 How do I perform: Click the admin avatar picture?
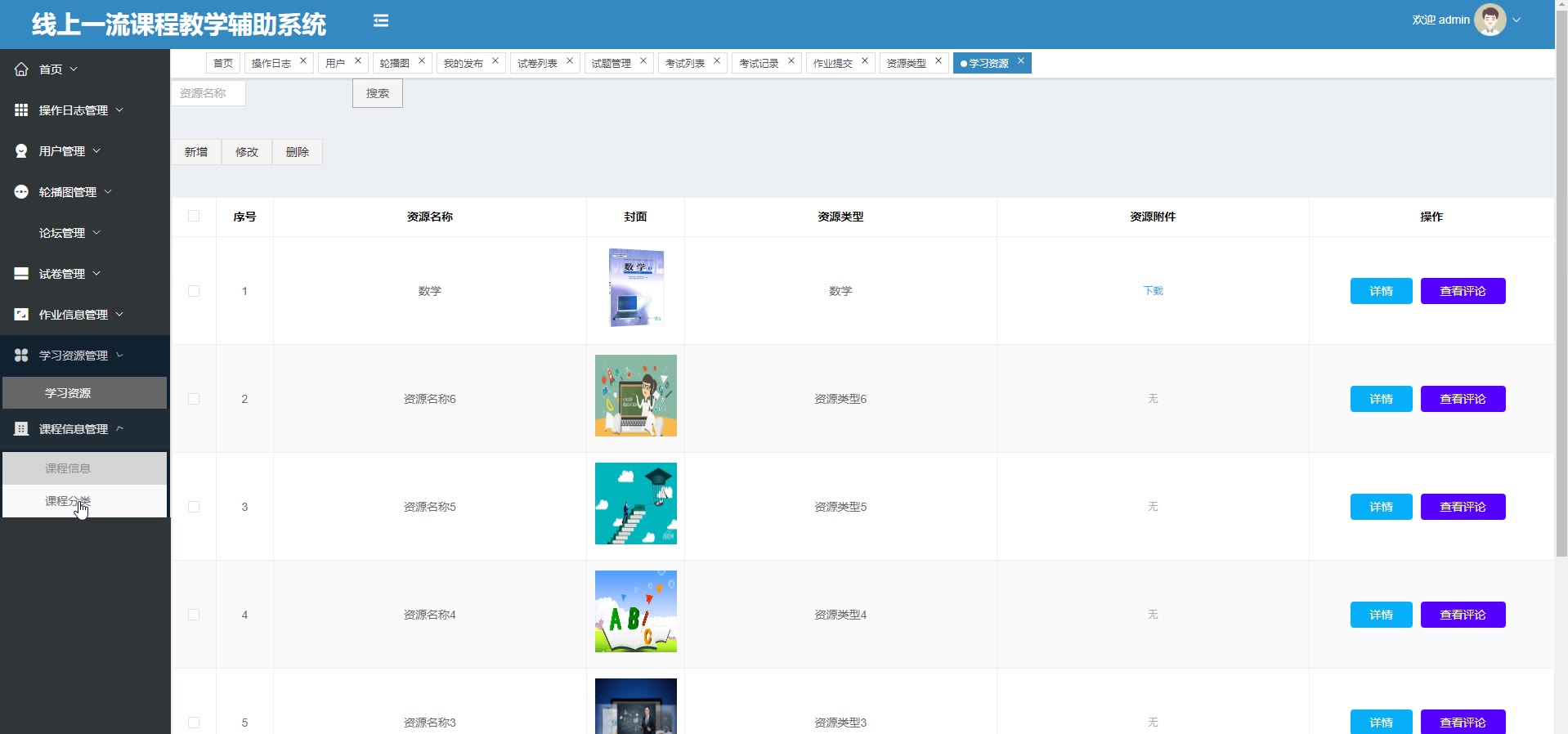tap(1490, 20)
